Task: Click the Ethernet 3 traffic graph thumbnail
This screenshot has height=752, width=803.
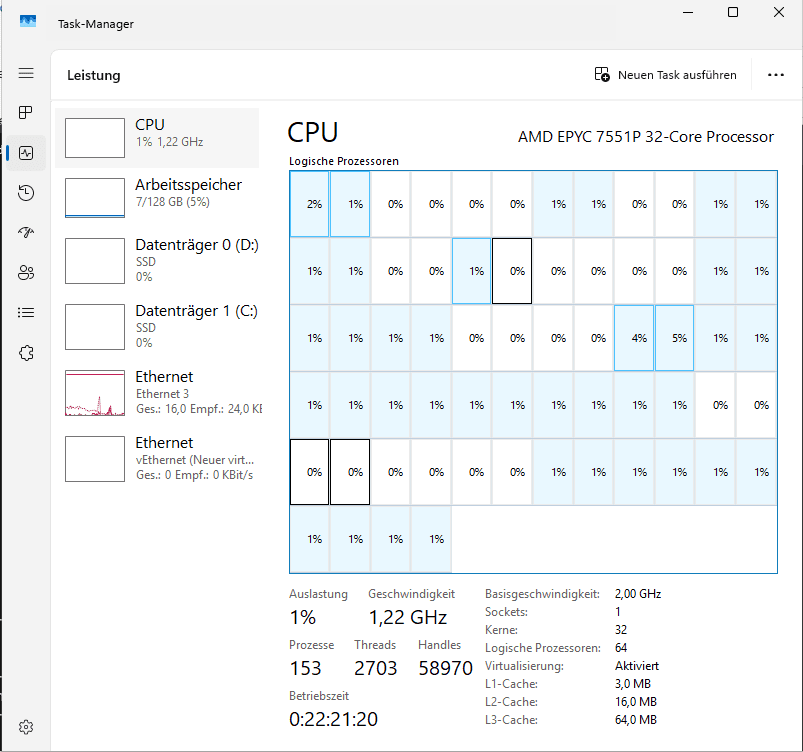Action: pyautogui.click(x=95, y=393)
